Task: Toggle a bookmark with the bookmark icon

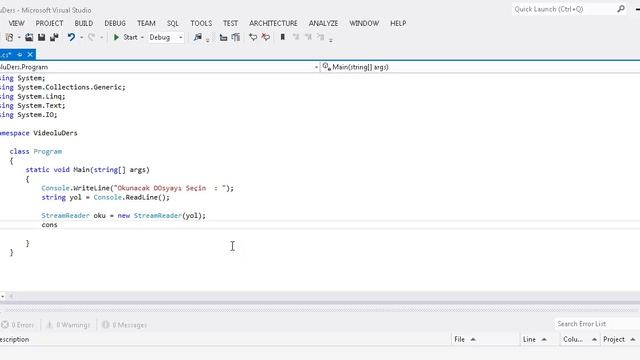Action: pos(282,37)
